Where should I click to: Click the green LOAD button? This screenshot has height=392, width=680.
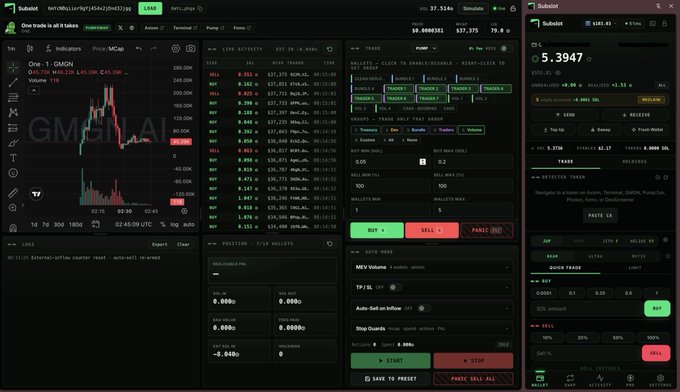[x=150, y=8]
